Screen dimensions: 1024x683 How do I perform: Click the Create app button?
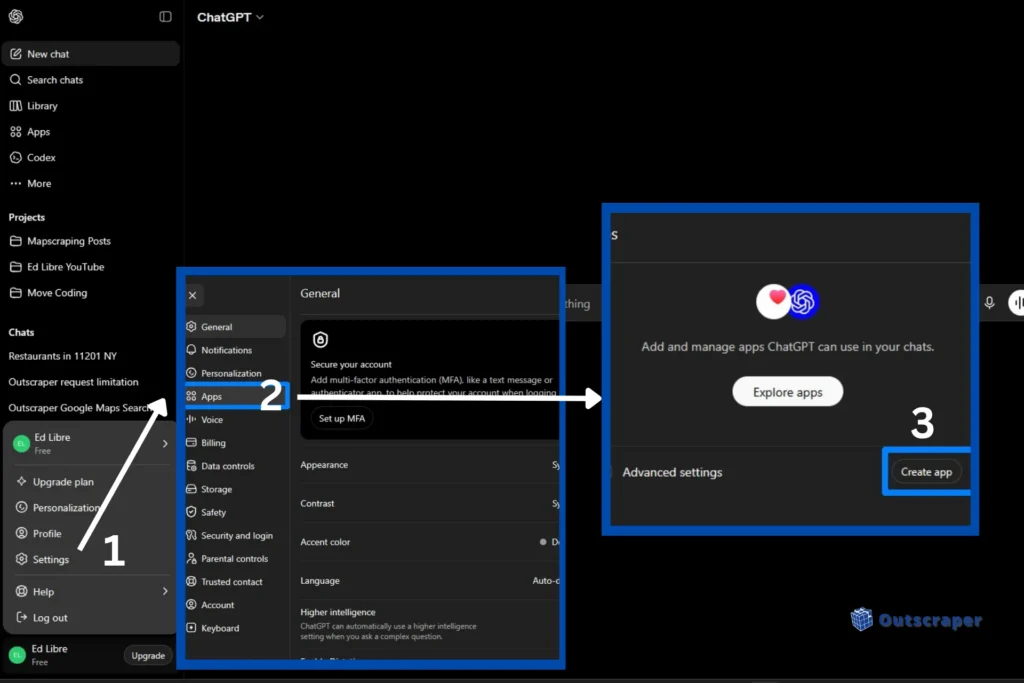(926, 471)
